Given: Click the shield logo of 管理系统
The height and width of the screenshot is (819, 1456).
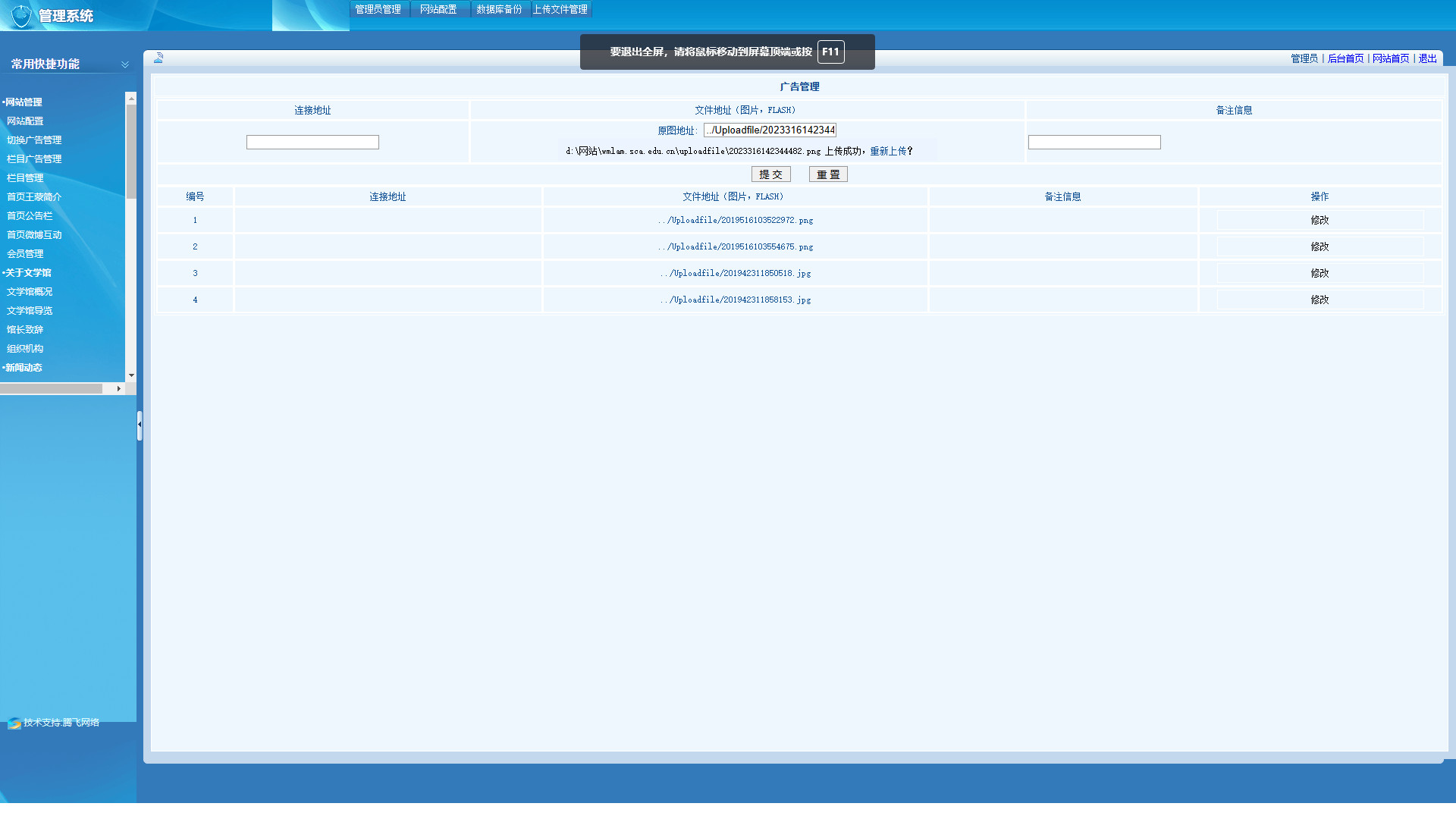Looking at the screenshot, I should click(x=21, y=16).
